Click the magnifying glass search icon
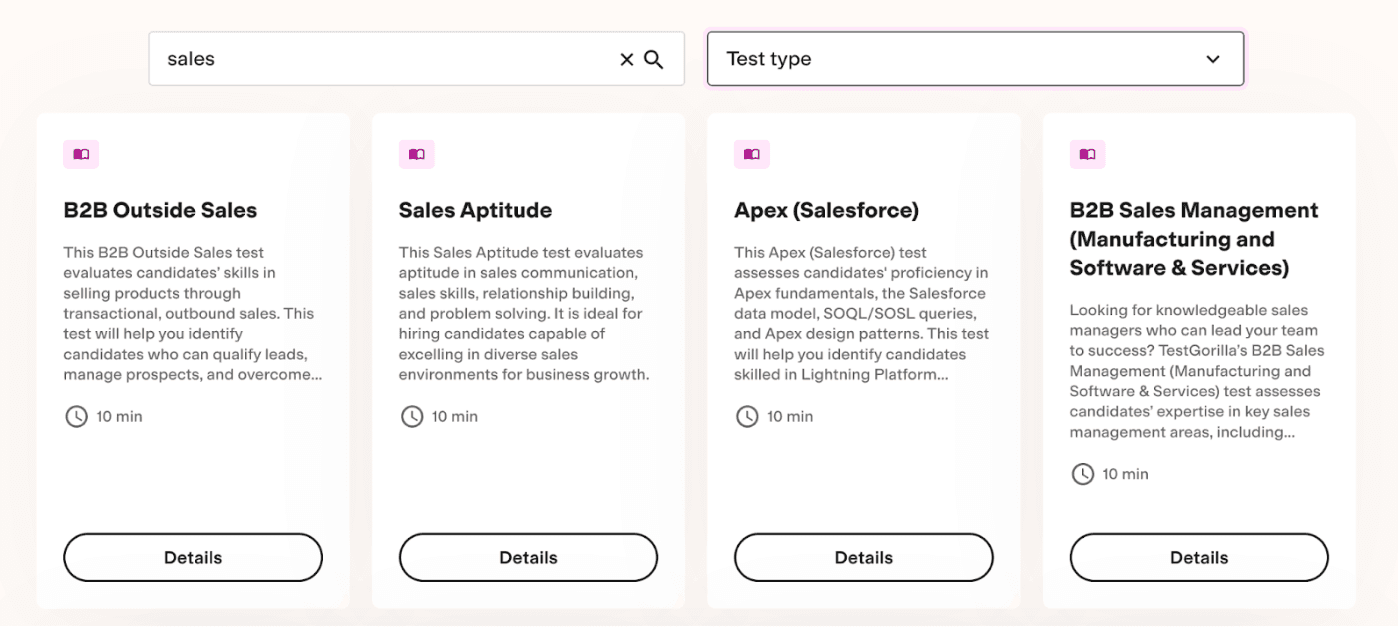The height and width of the screenshot is (630, 1398). 654,59
